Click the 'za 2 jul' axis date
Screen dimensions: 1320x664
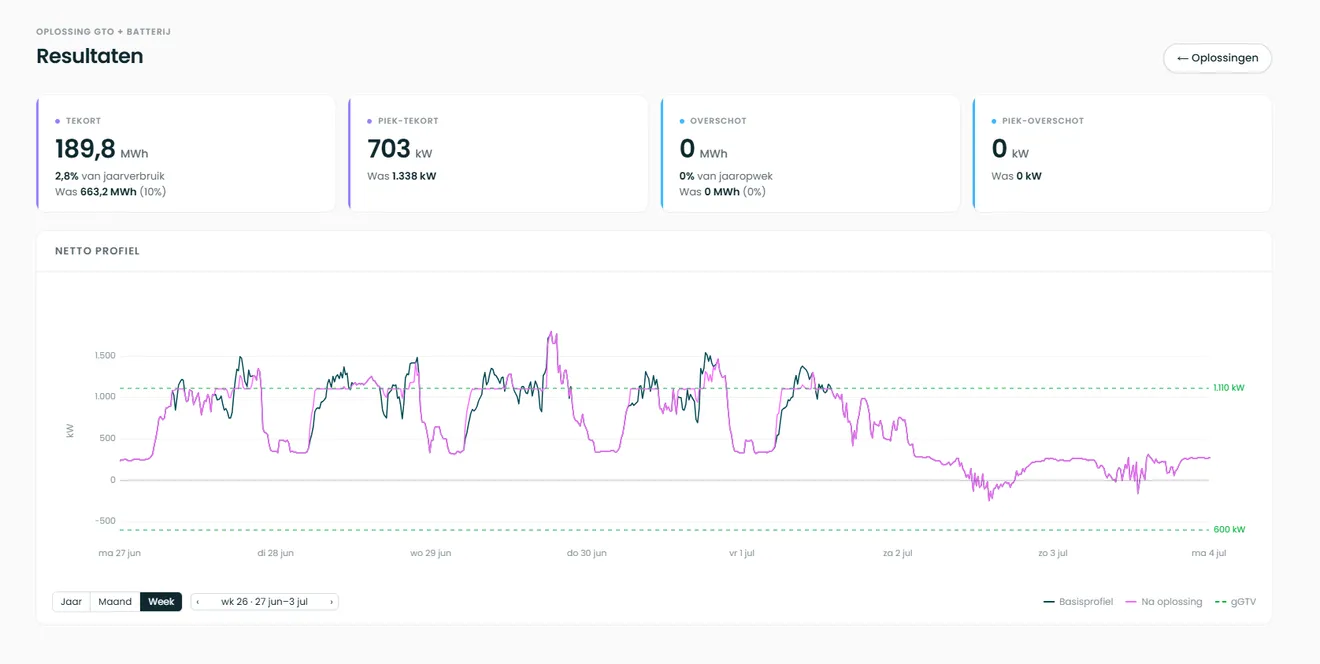898,552
